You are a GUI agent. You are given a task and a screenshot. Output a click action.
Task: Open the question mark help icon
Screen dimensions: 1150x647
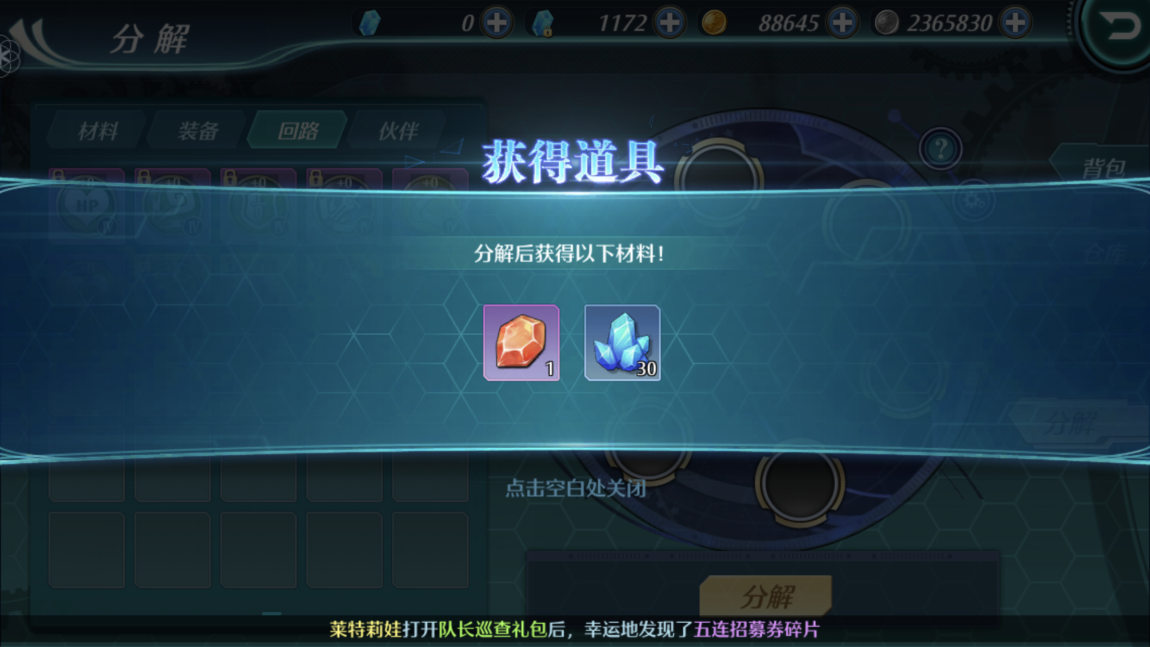[940, 150]
